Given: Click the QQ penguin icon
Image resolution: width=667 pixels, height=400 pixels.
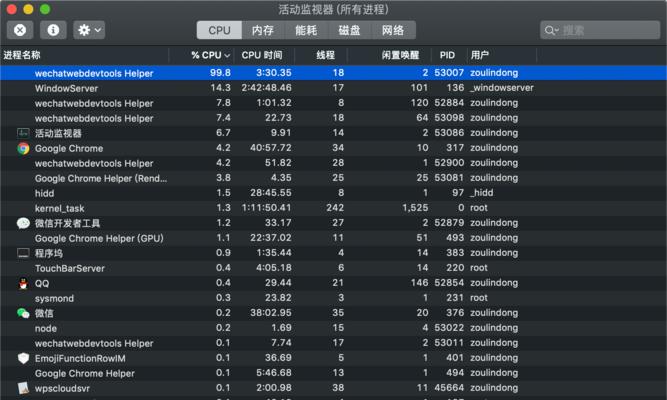Looking at the screenshot, I should pyautogui.click(x=23, y=283).
